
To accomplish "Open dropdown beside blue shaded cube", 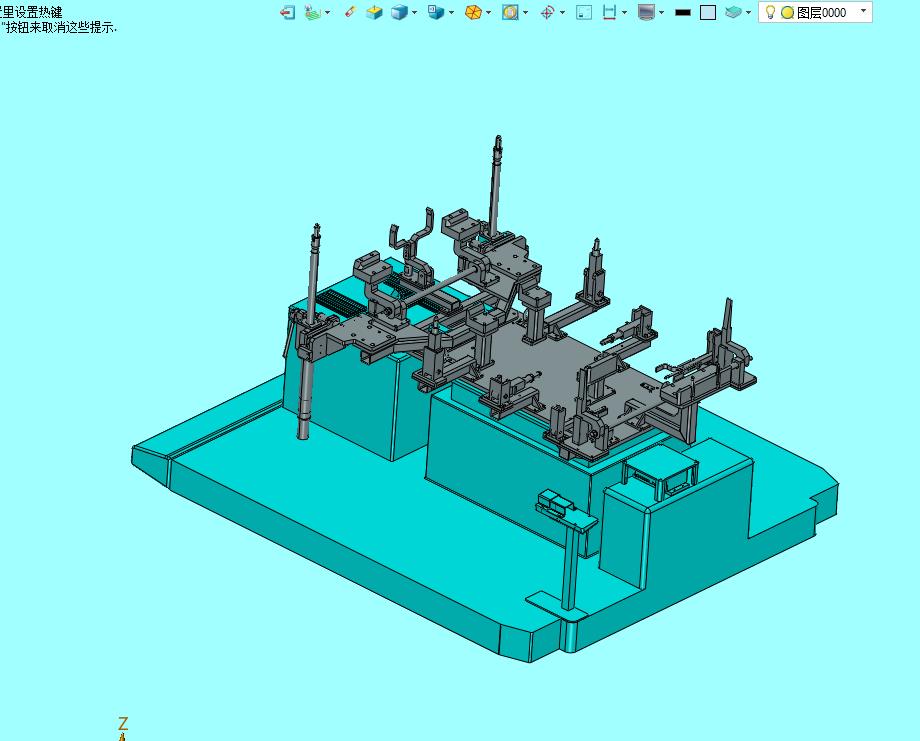I will coord(414,12).
